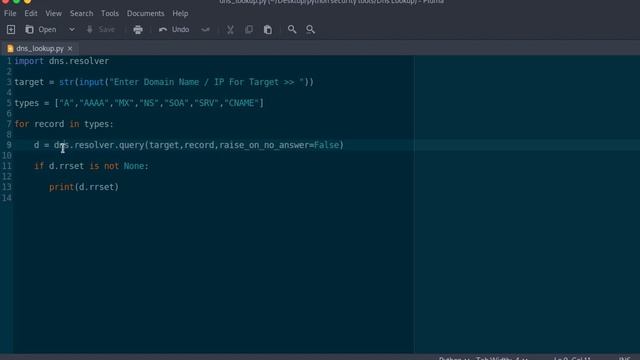Image resolution: width=640 pixels, height=360 pixels.
Task: Redo with the forward arrow icon
Action: click(x=205, y=29)
